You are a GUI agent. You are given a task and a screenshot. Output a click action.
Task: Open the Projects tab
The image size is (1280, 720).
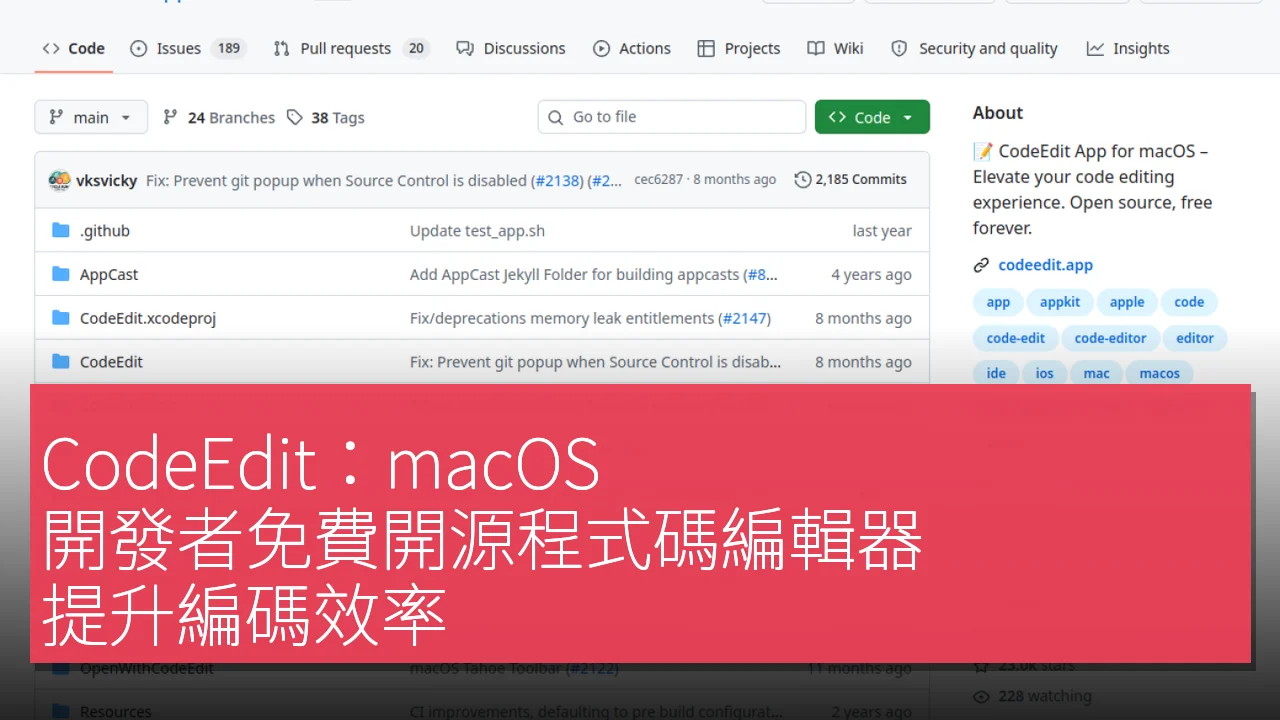pos(739,48)
